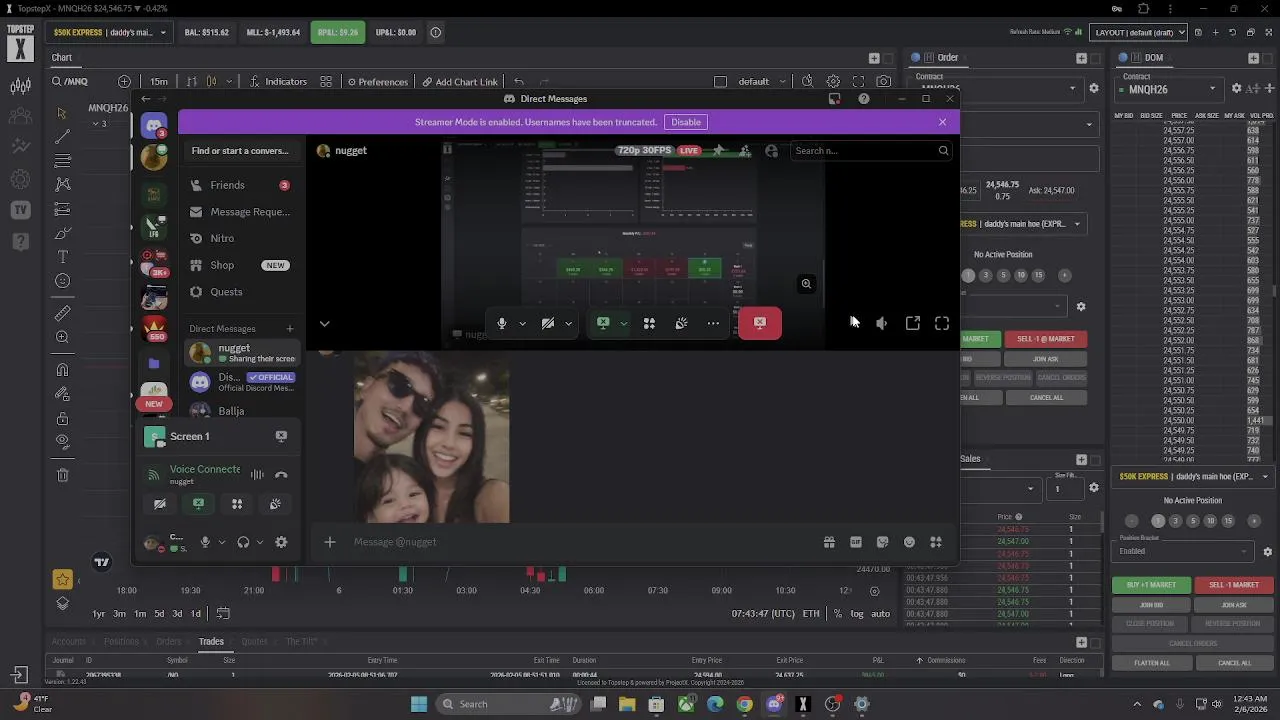Toggle screen share button in call controls
The image size is (1280, 720).
pos(603,323)
